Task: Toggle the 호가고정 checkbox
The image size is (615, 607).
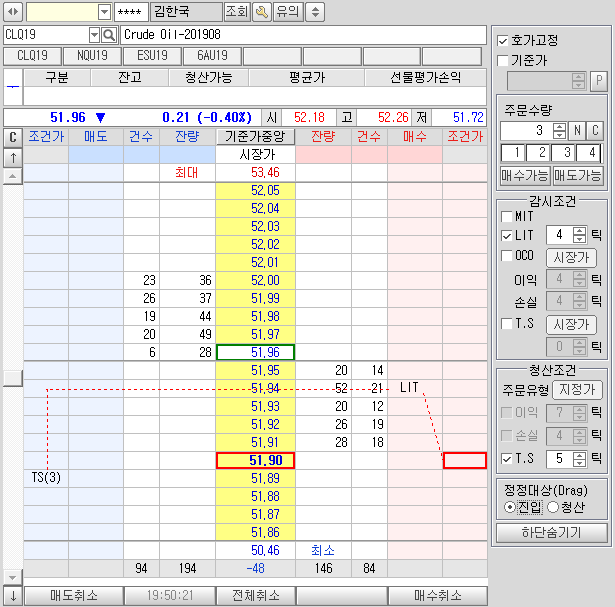Action: click(x=502, y=40)
